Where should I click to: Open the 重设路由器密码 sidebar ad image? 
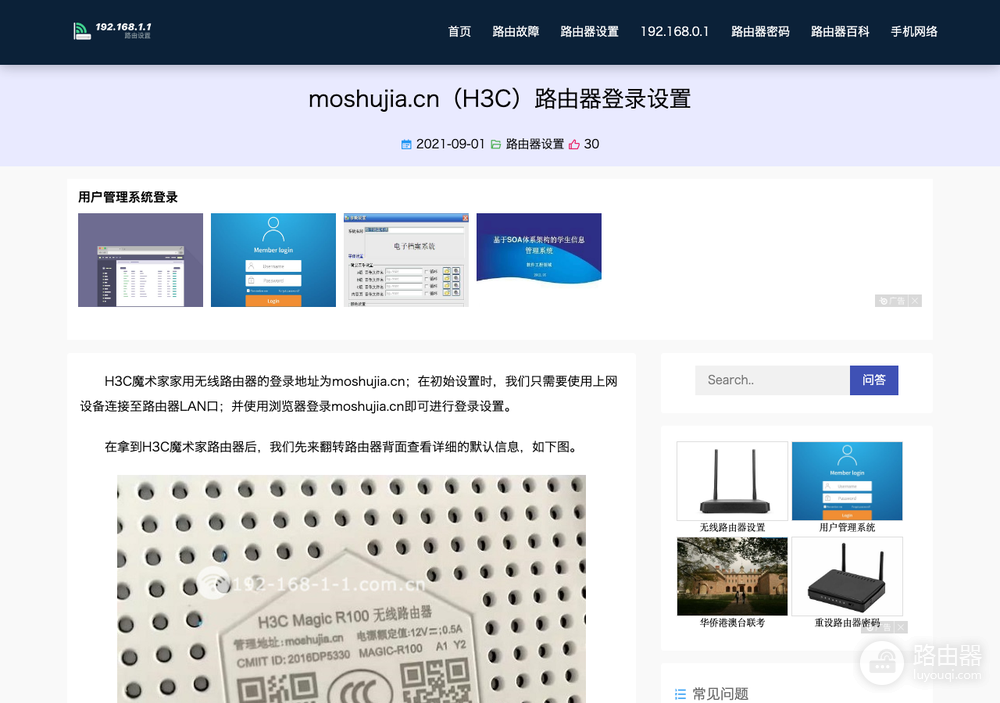[847, 576]
